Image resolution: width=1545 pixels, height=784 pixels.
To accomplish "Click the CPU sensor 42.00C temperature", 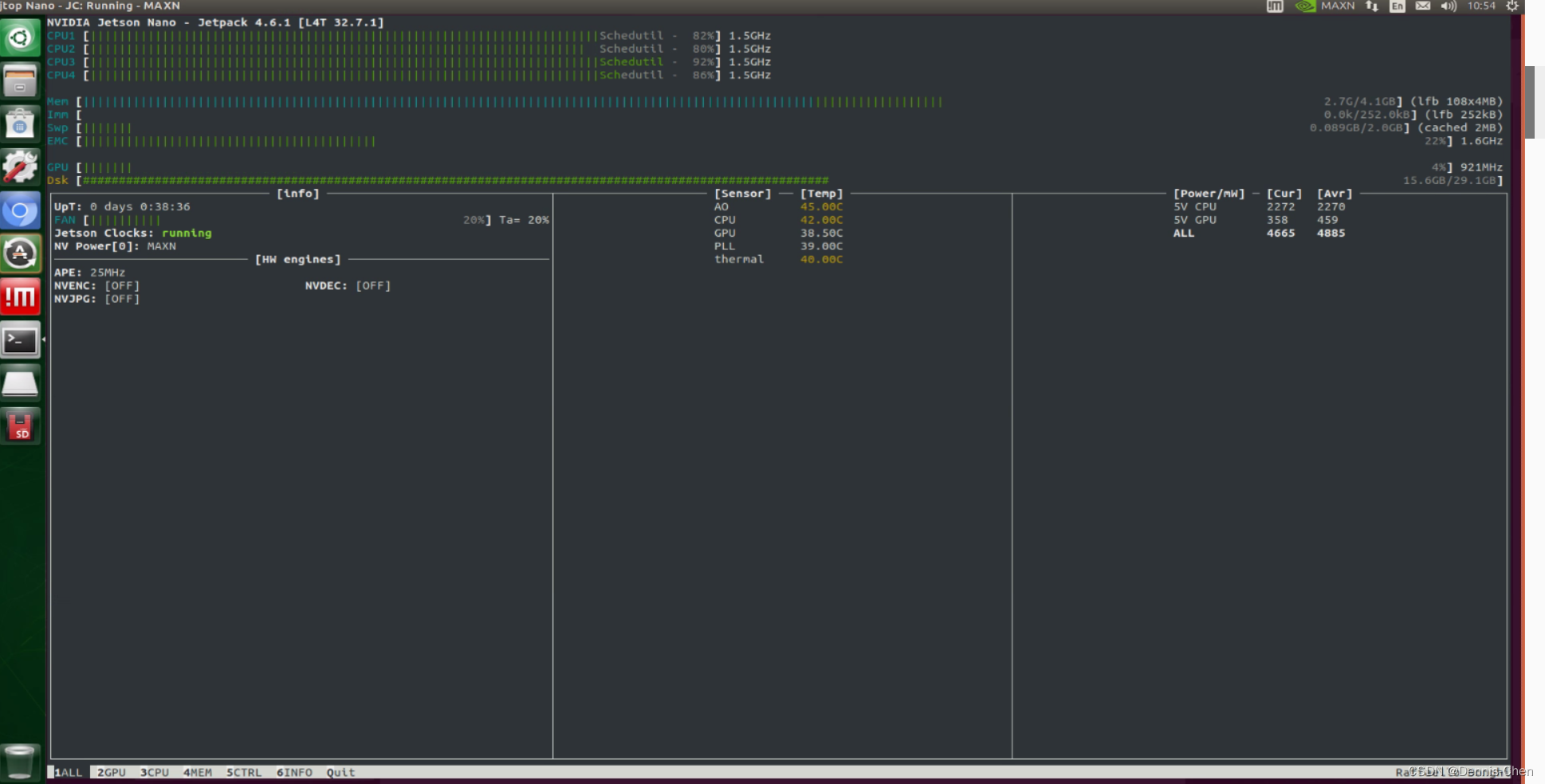I will pos(821,220).
